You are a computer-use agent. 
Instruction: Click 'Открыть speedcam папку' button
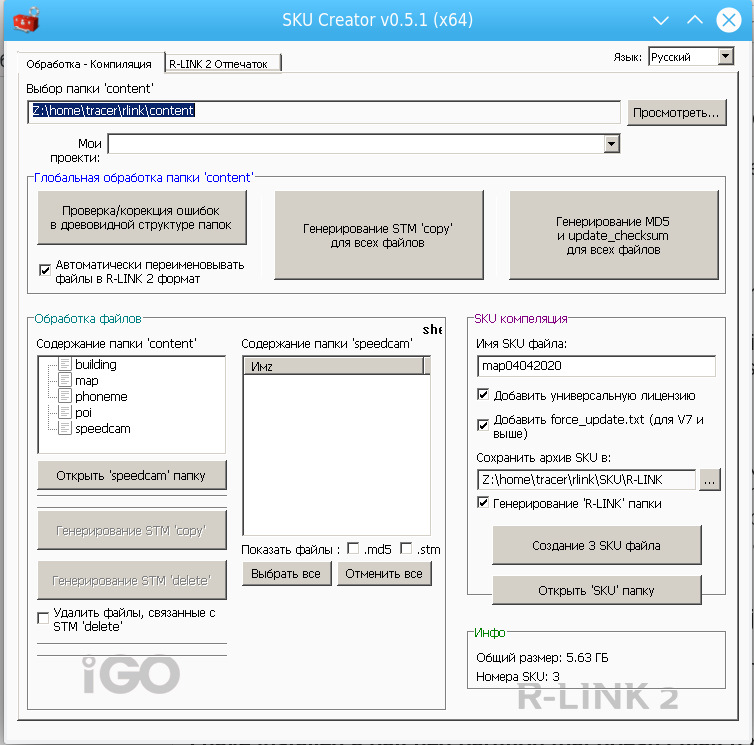pyautogui.click(x=131, y=475)
